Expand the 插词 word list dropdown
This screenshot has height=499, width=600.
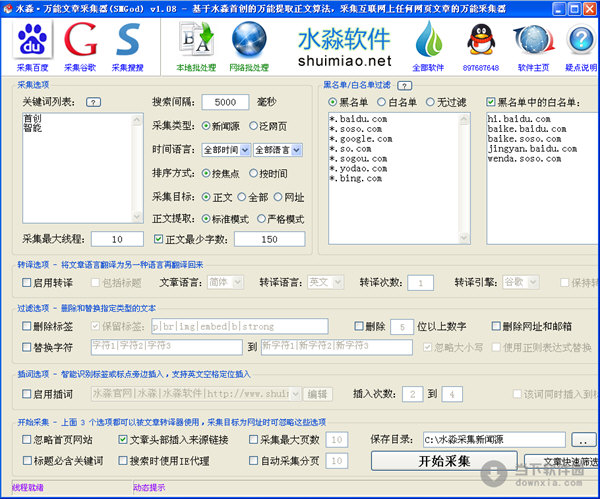tap(295, 394)
